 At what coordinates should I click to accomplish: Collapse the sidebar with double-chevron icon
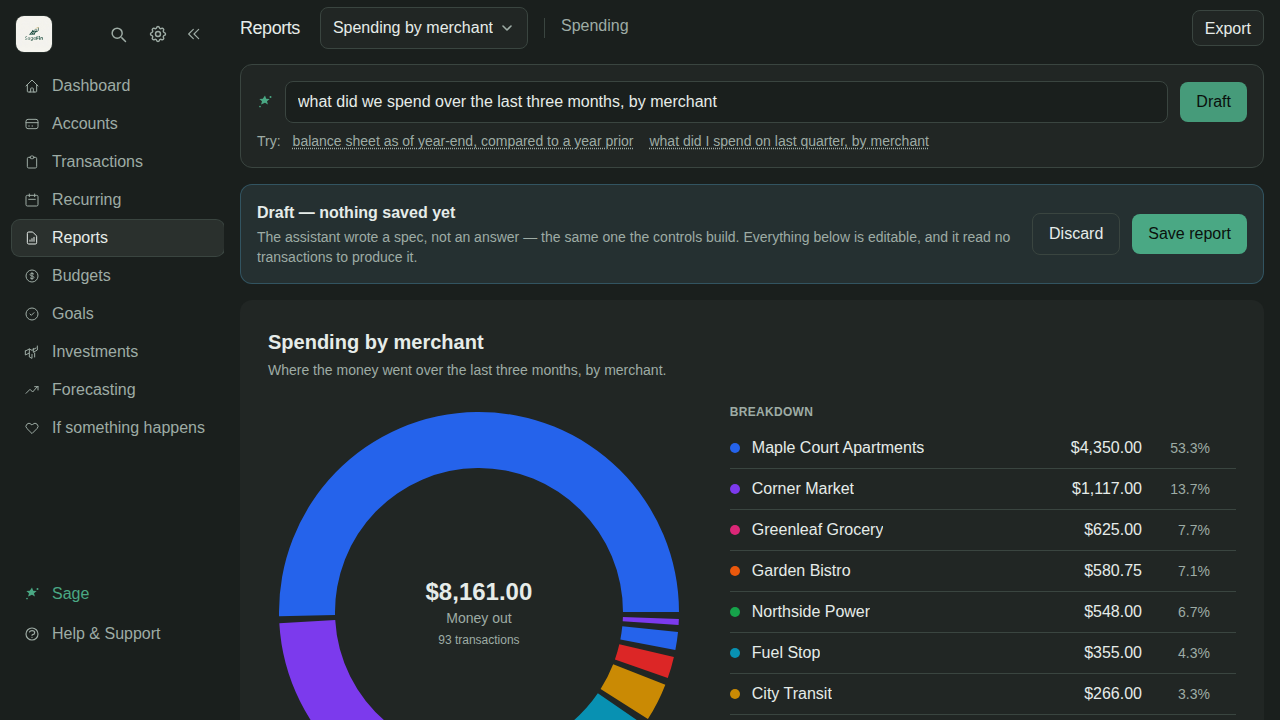click(x=194, y=34)
